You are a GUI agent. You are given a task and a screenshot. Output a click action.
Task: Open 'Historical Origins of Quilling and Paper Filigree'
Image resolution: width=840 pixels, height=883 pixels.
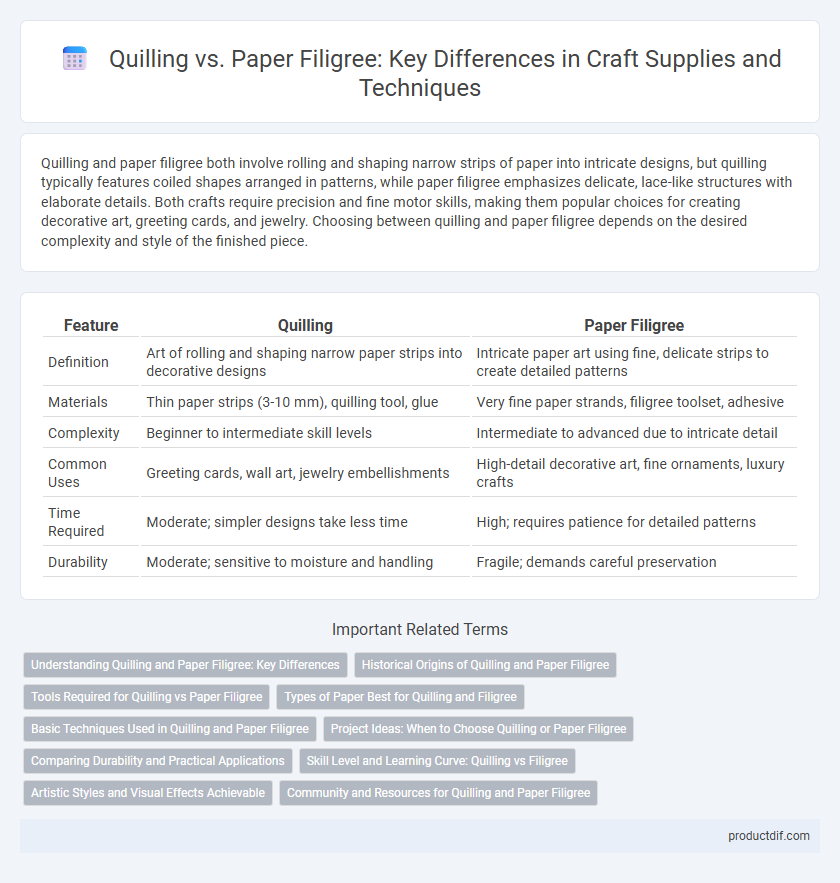click(x=485, y=665)
